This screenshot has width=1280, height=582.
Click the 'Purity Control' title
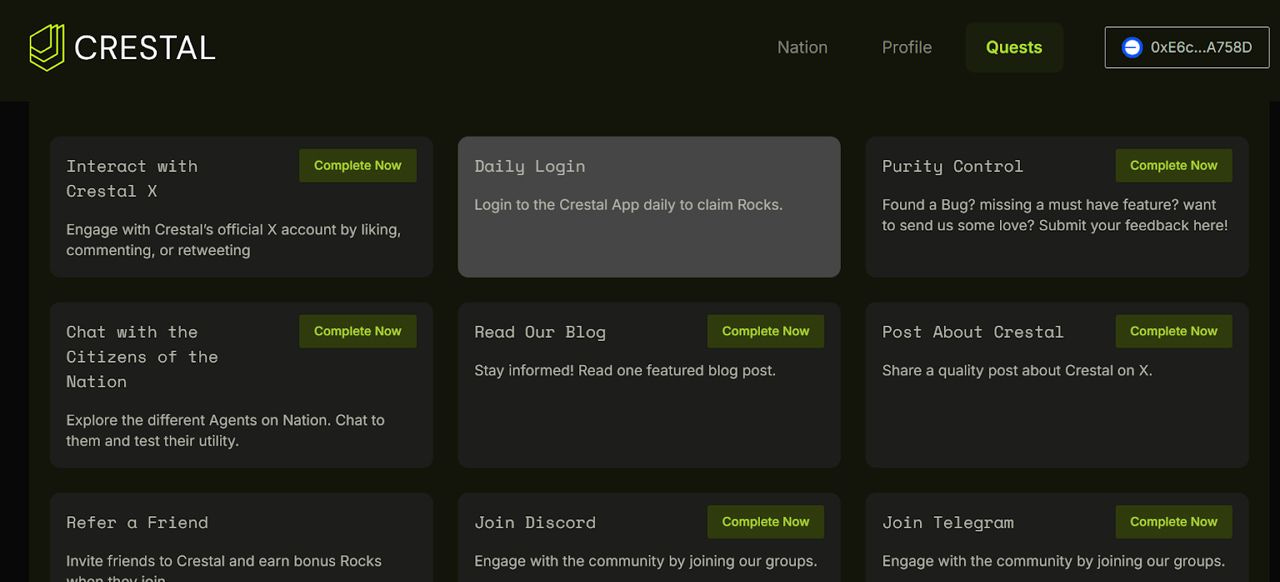click(952, 166)
